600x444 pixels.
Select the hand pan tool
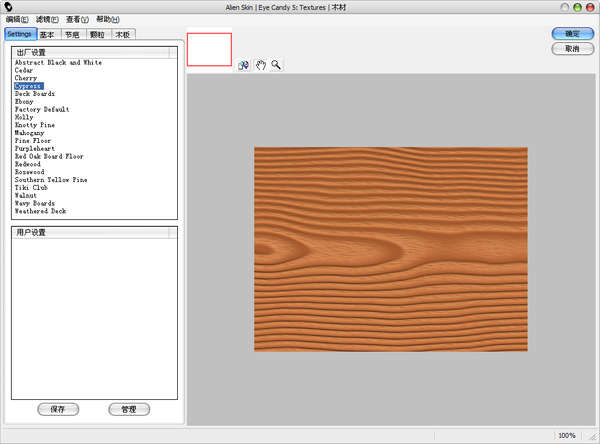[x=260, y=65]
